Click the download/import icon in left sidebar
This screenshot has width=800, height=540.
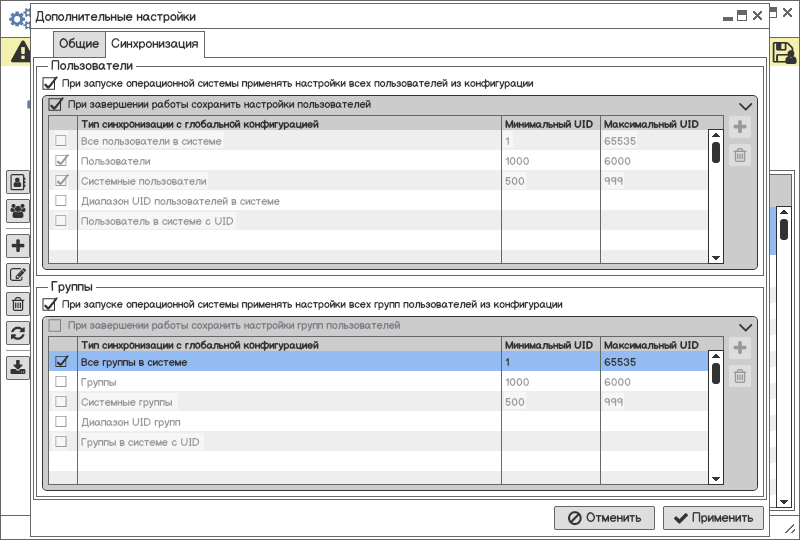coord(18,367)
